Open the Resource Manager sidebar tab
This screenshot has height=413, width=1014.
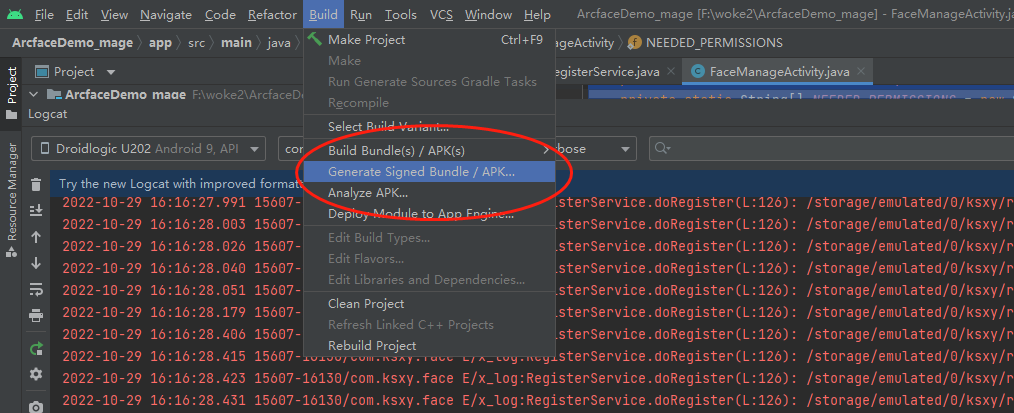coord(12,200)
